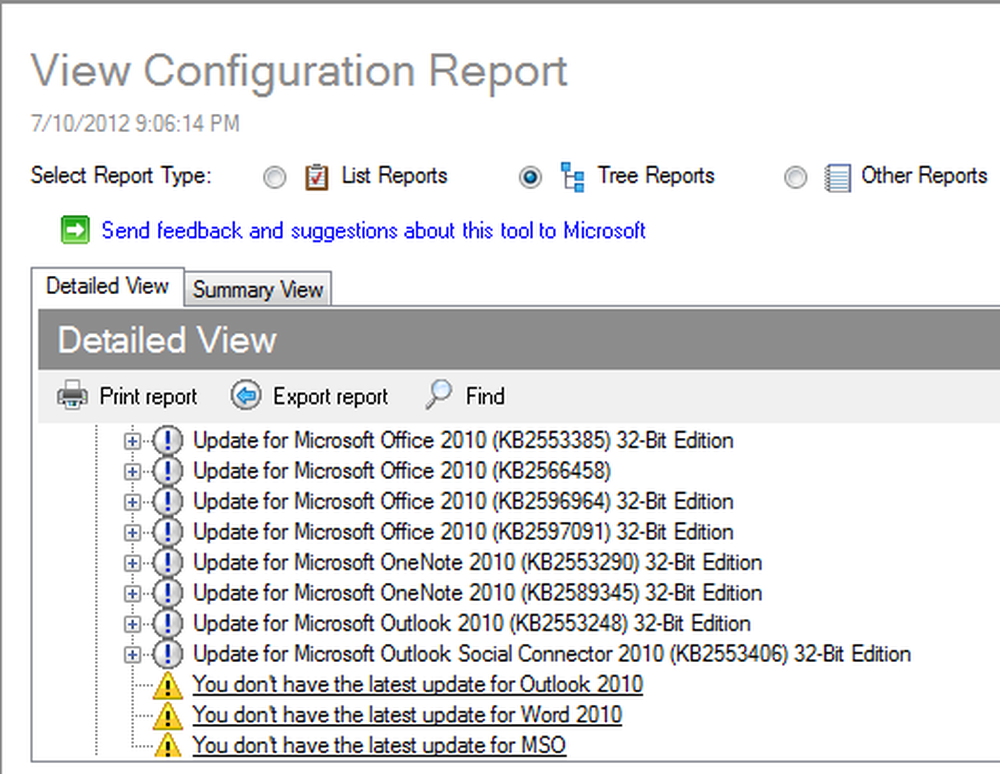Open 'You don't have the latest update for Word 2010'
The width and height of the screenshot is (1000, 774).
click(x=407, y=715)
